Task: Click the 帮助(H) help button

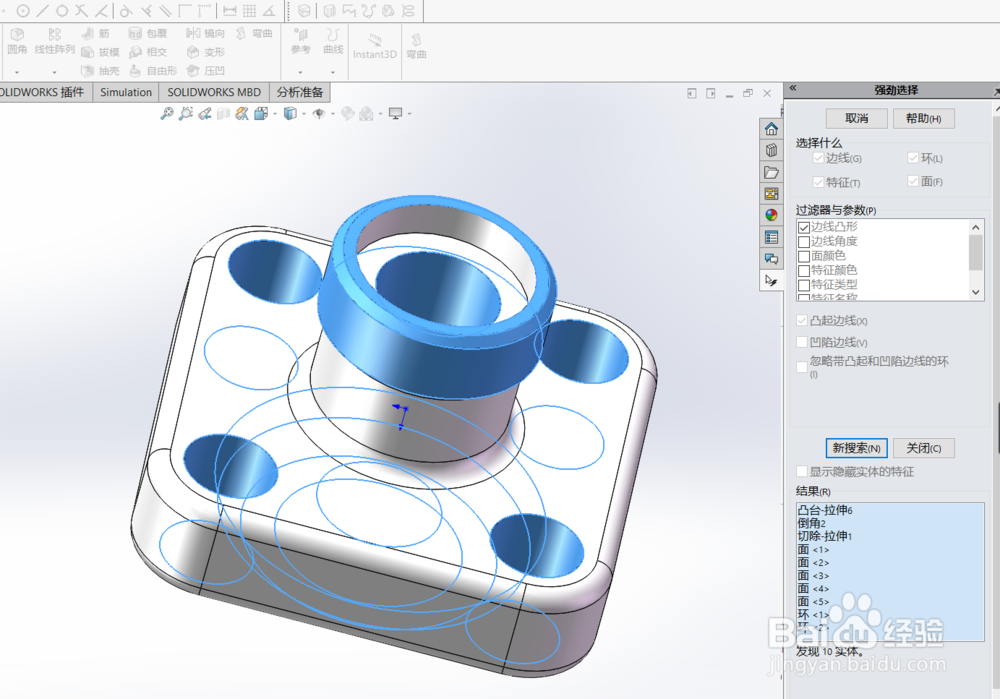Action: tap(923, 118)
